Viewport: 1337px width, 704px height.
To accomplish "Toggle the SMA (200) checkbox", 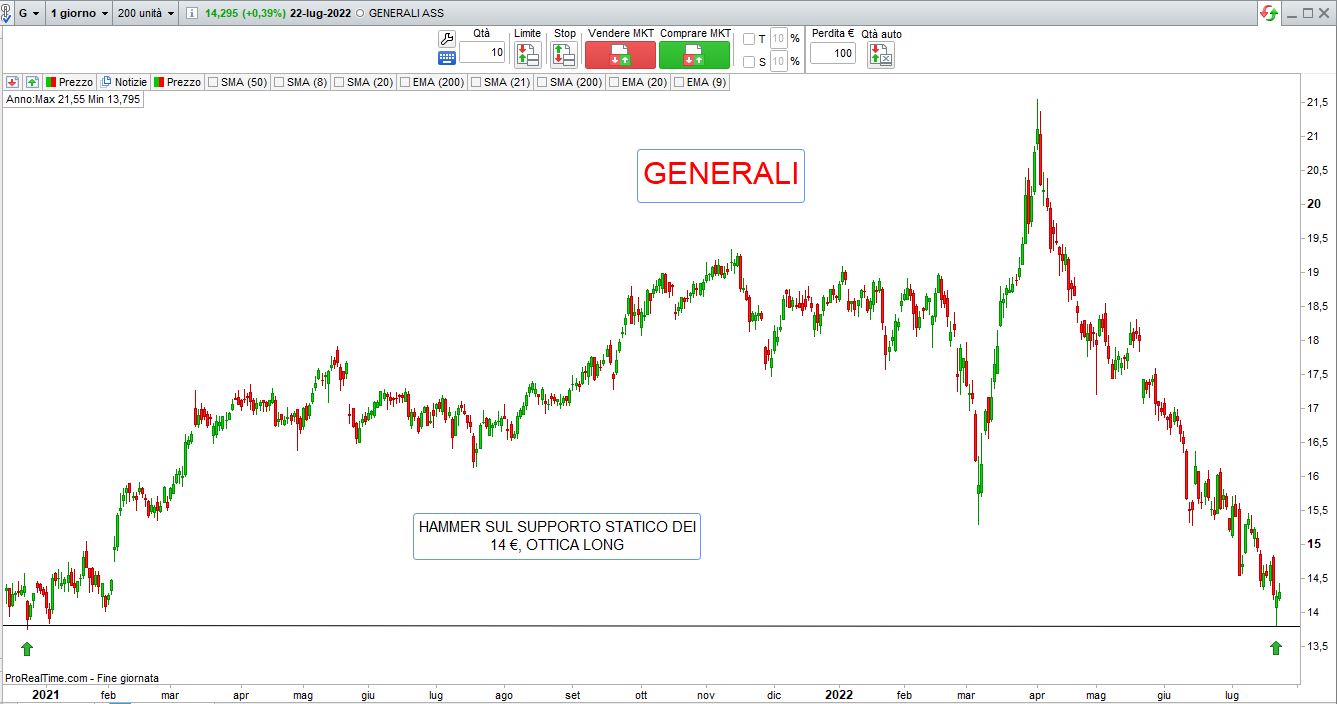I will [x=542, y=82].
